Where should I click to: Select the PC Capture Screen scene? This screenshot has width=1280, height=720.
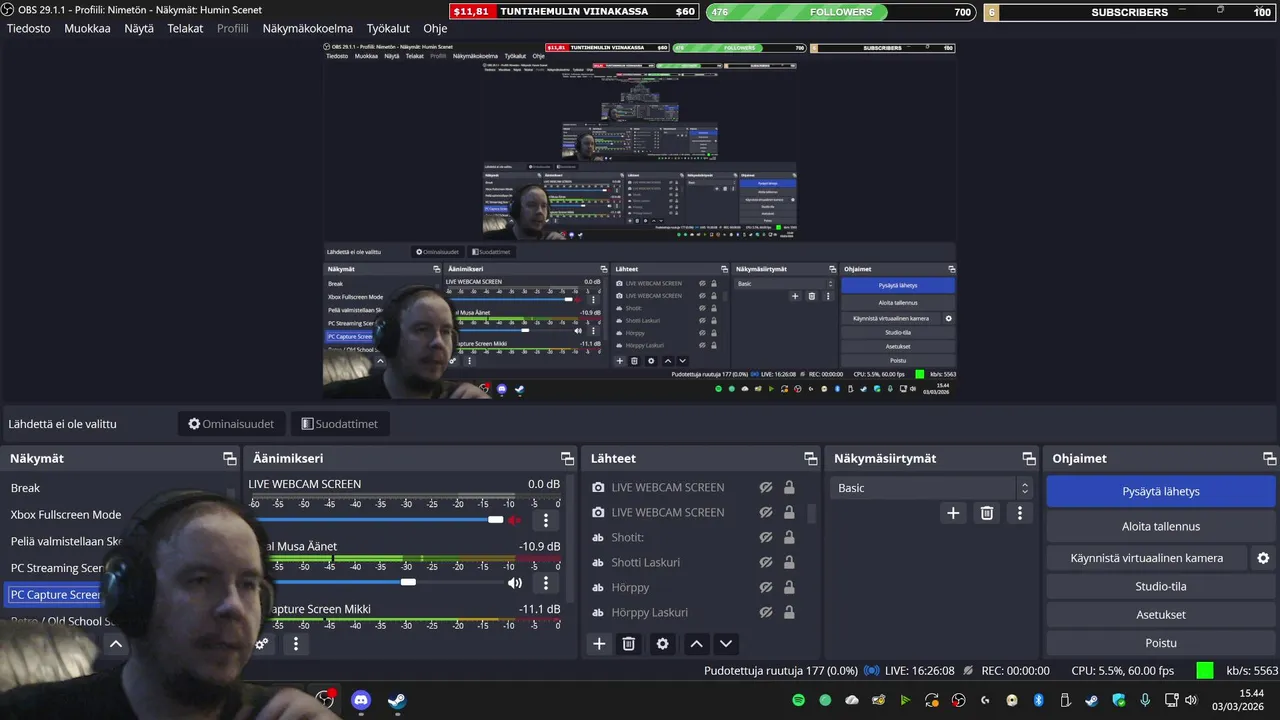pos(55,595)
